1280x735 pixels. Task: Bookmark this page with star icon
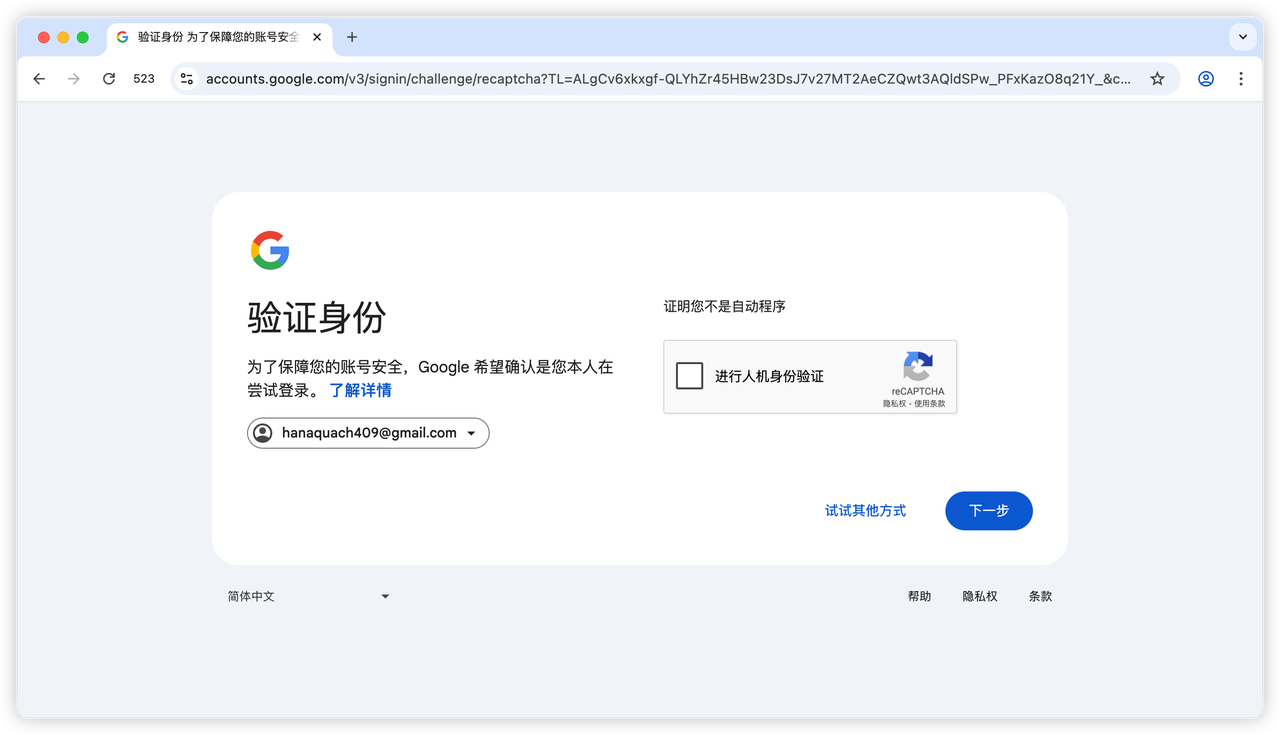point(1157,79)
